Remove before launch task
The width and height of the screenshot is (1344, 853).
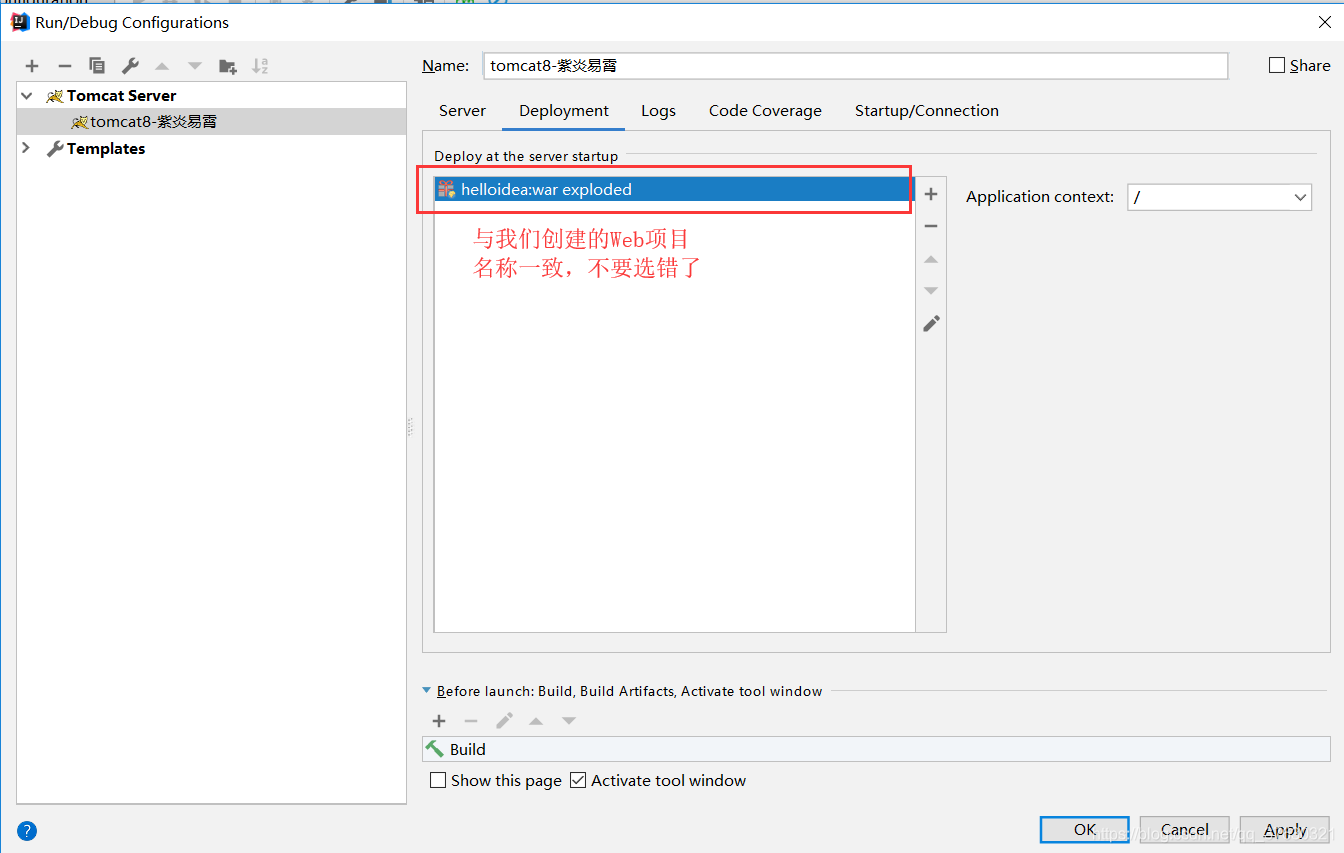471,721
